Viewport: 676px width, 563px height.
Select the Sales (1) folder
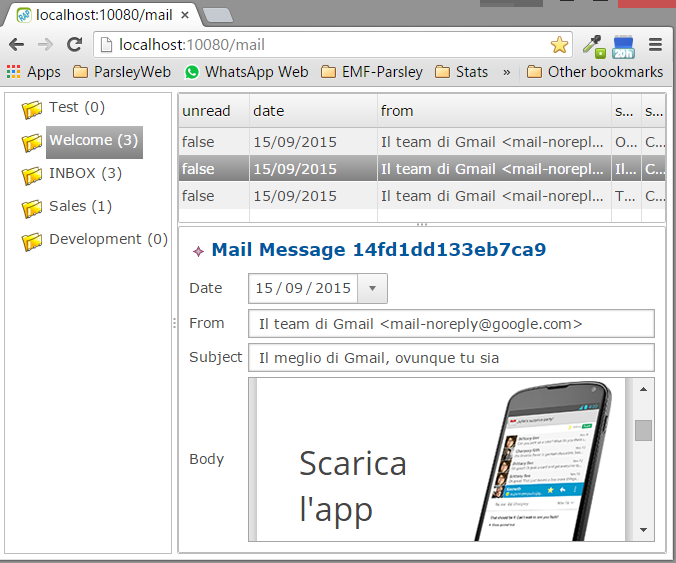click(80, 206)
